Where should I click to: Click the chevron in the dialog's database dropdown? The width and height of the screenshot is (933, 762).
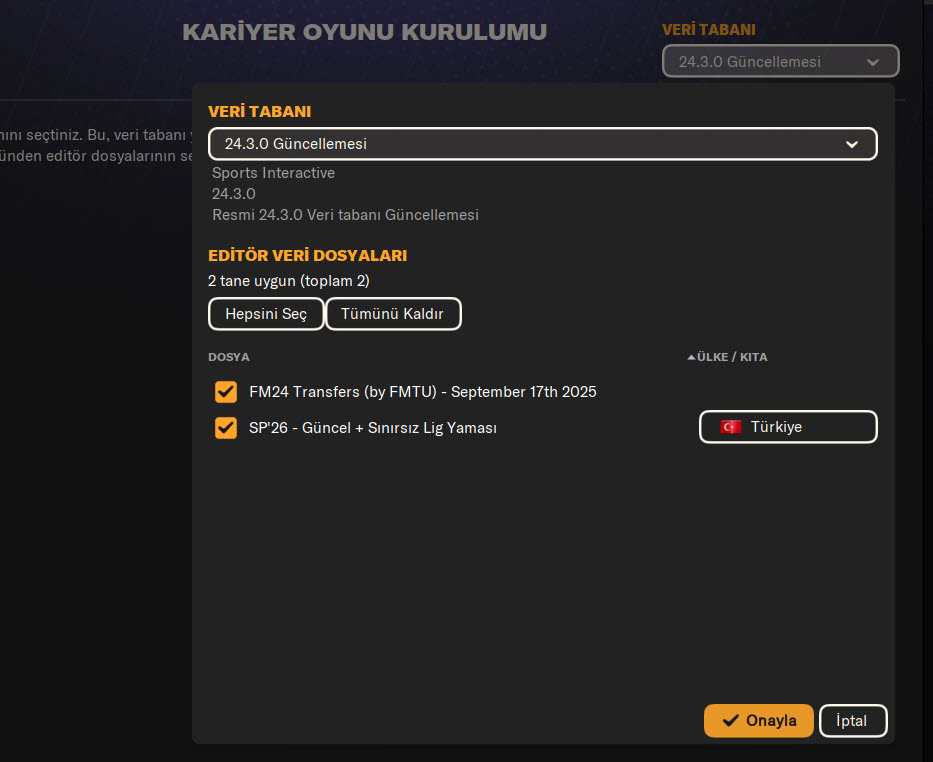[x=852, y=144]
